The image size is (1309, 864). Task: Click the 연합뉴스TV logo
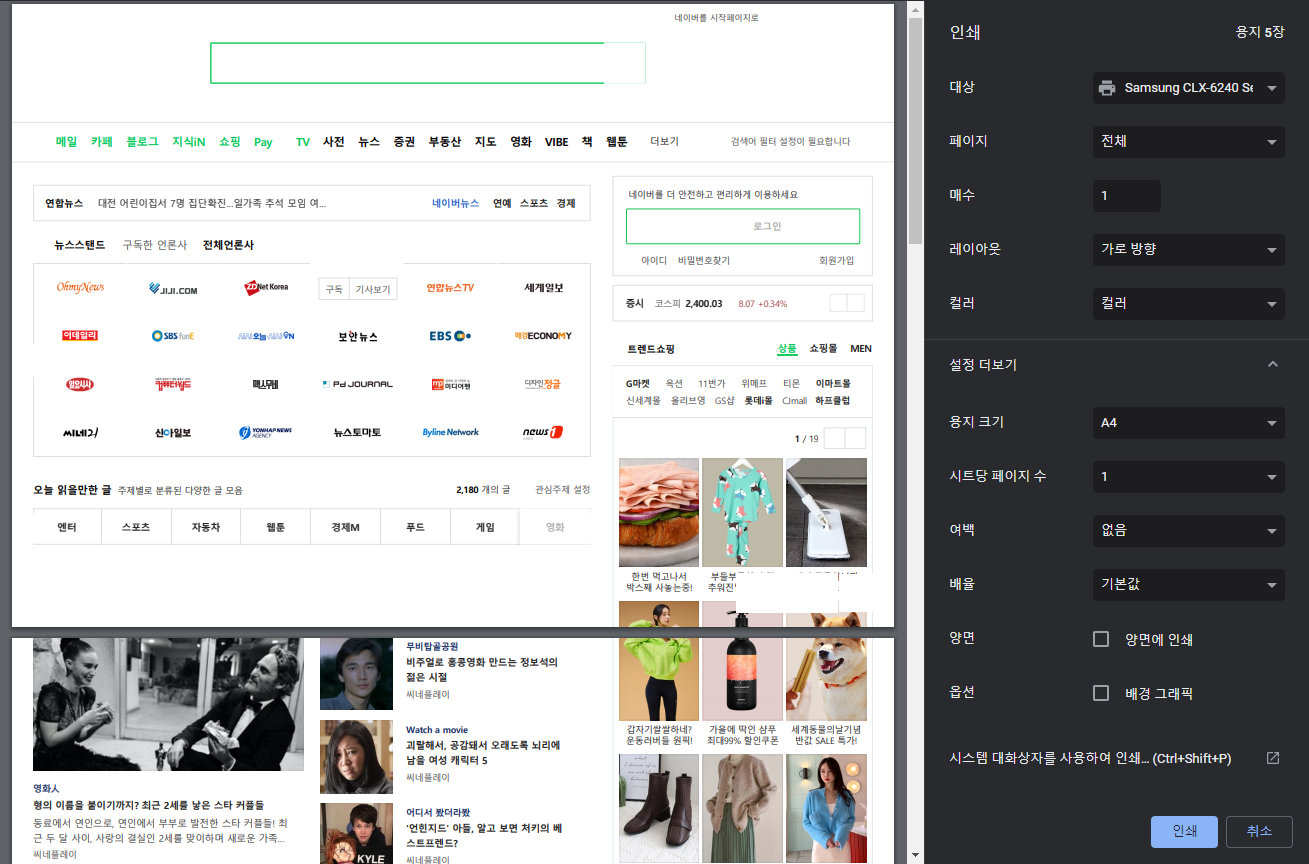(450, 288)
